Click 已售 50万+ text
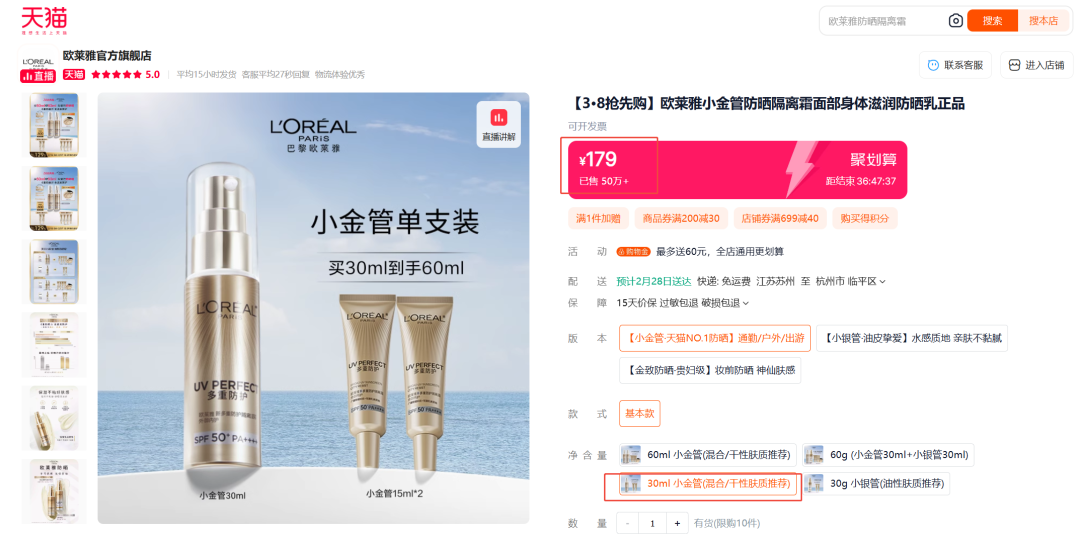The image size is (1080, 535). (x=604, y=182)
